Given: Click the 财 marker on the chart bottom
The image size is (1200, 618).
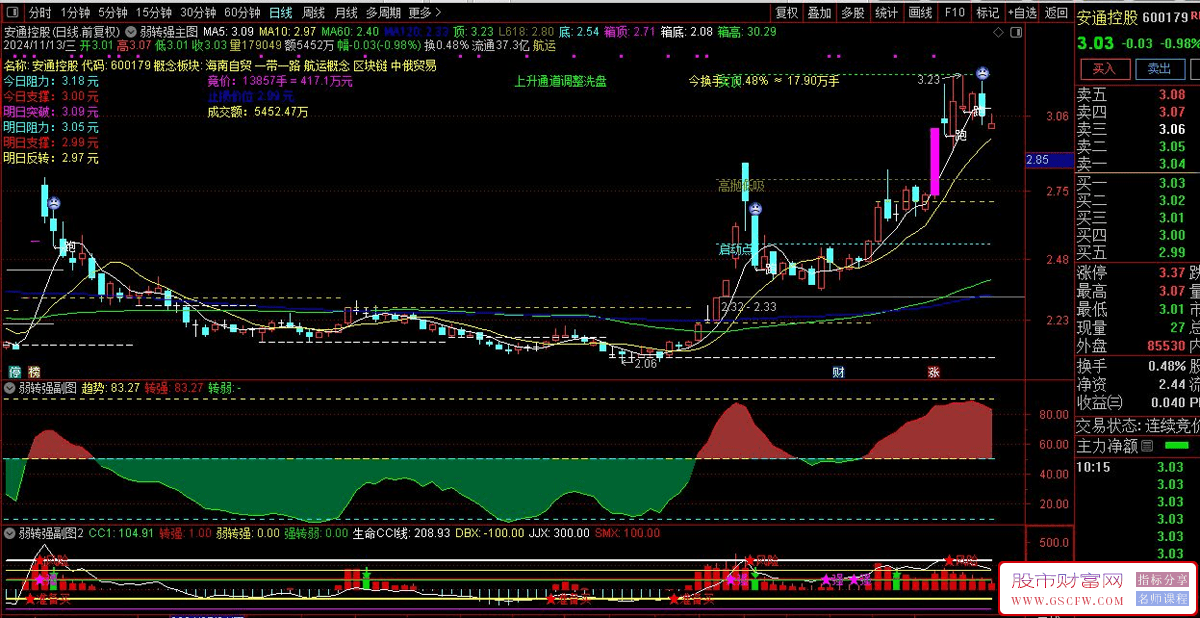Looking at the screenshot, I should click(838, 372).
